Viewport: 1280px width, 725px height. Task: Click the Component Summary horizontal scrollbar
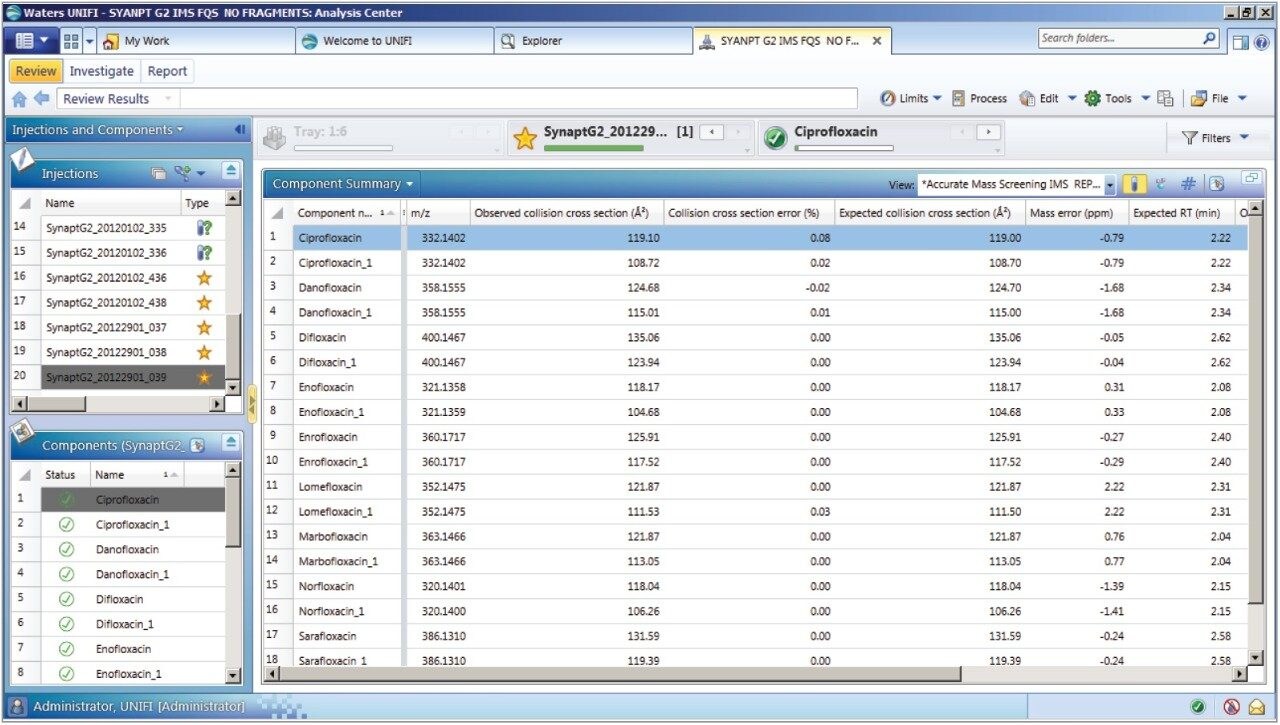(756, 675)
